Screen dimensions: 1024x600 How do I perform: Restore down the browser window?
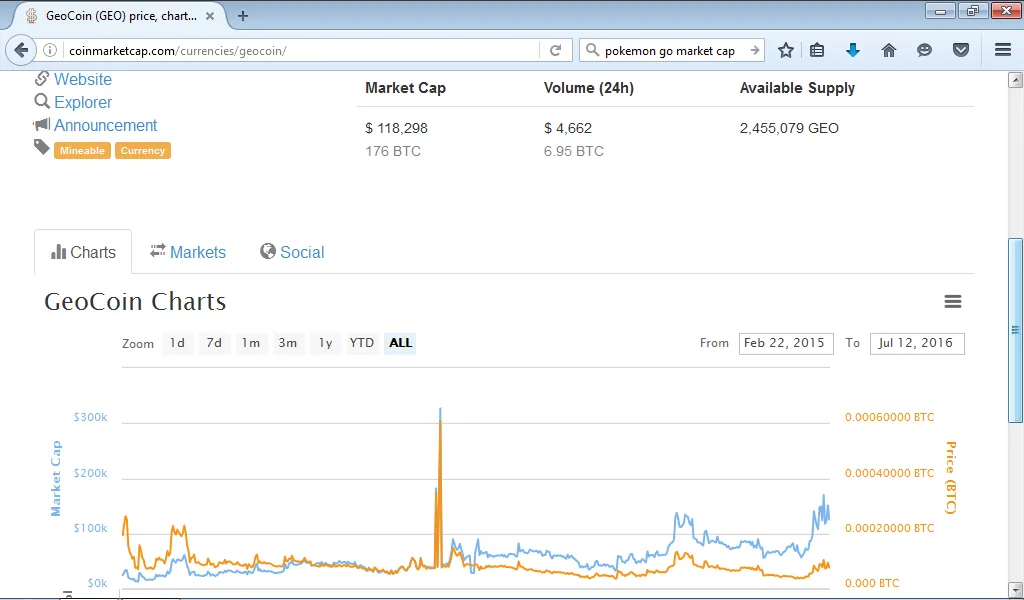[973, 11]
